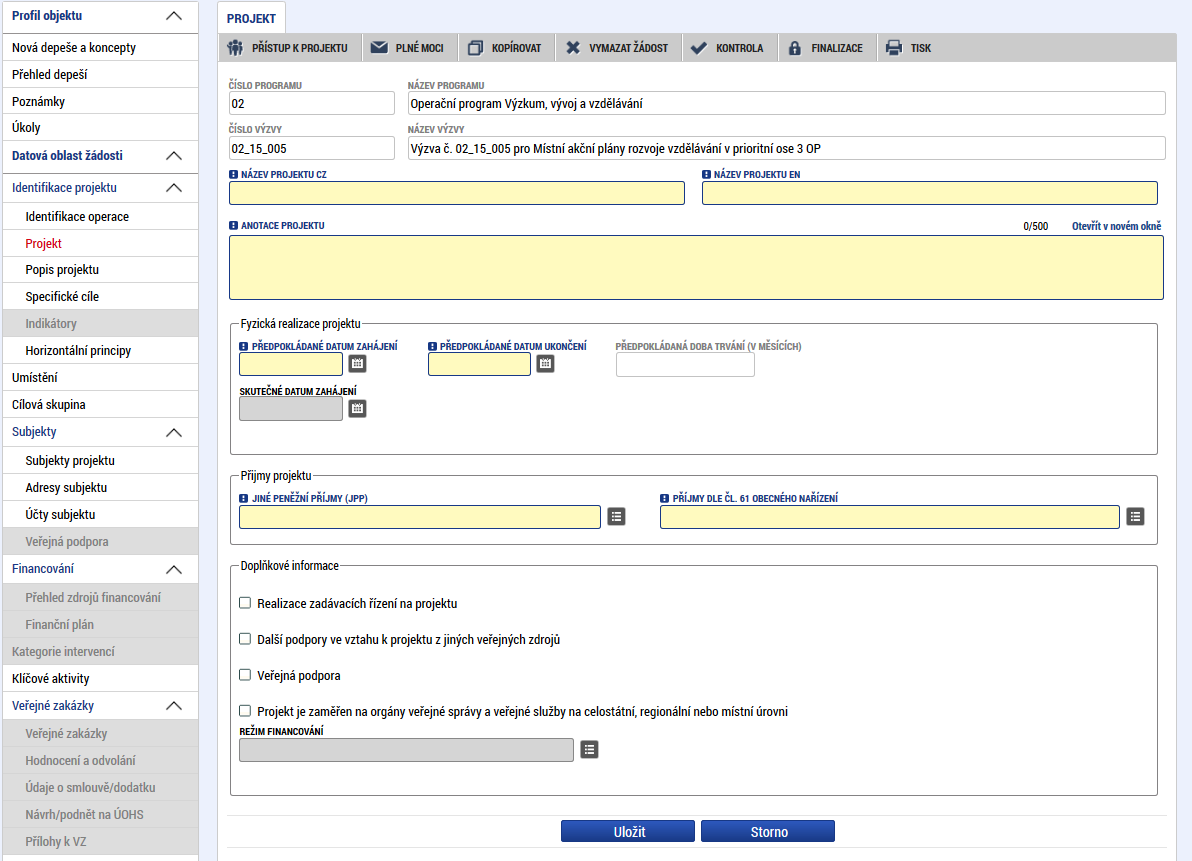Open Cílová skupina in sidebar
Image resolution: width=1192 pixels, height=861 pixels.
pos(100,404)
